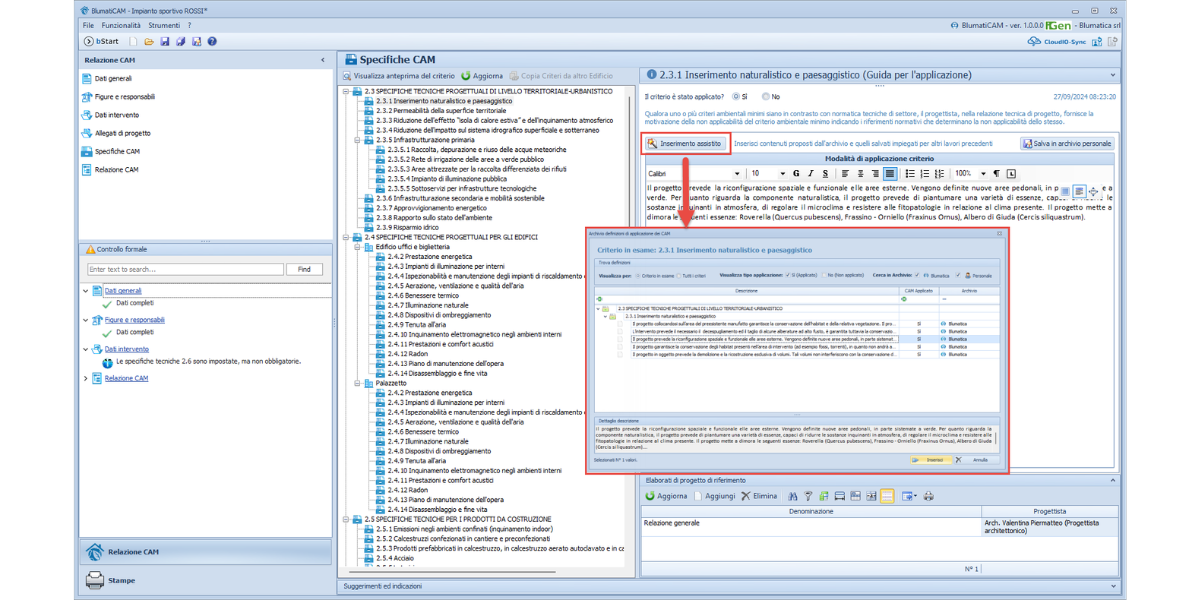Open the Strumenti menu
1200x600 pixels.
165,24
